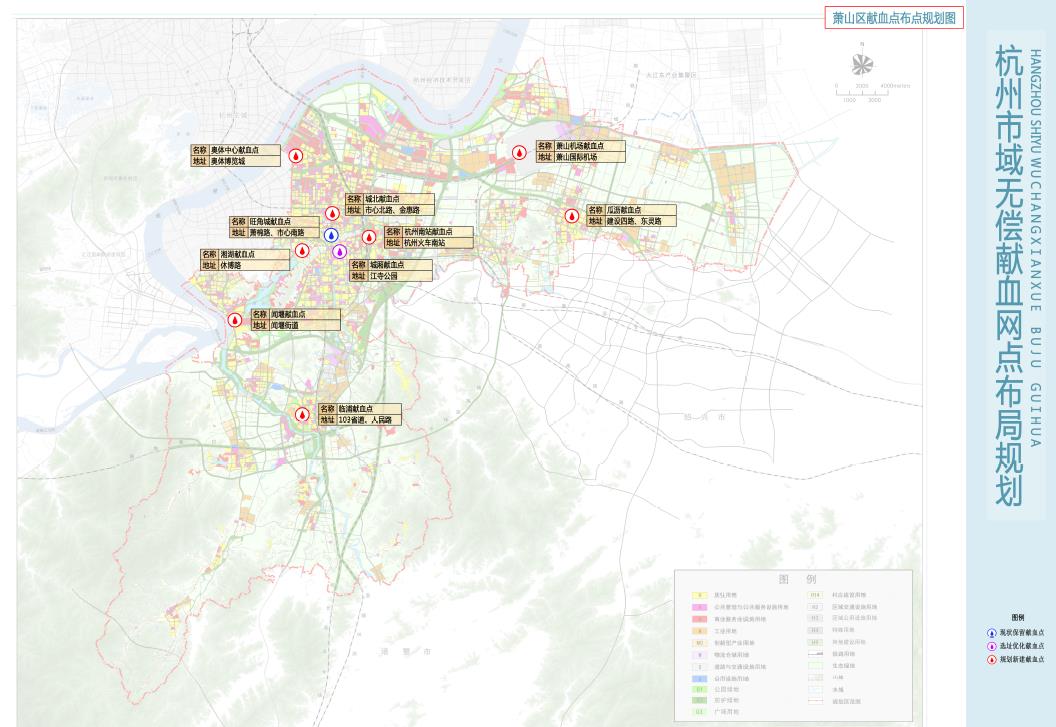This screenshot has width=1056, height=727.
Task: Click the red marker next to 湘湖献血点
Action: tap(302, 251)
